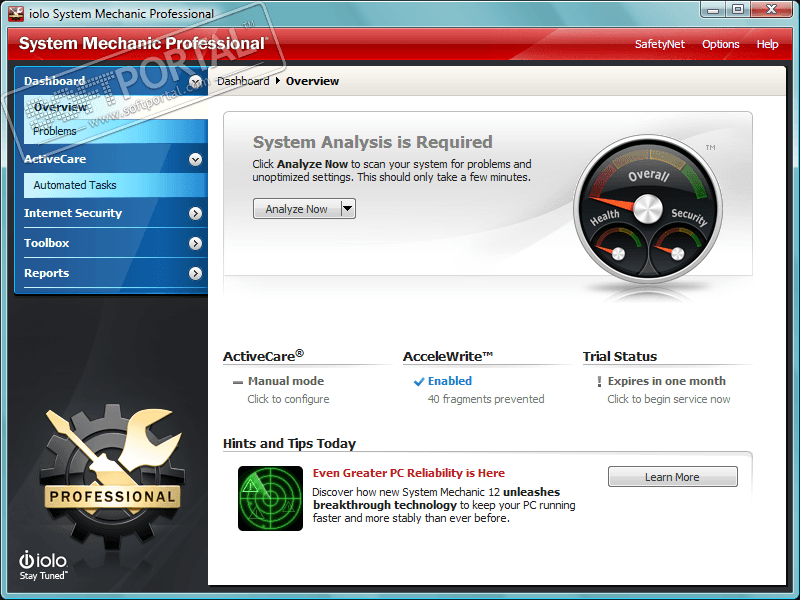Open the Help menu
The height and width of the screenshot is (600, 800).
click(x=767, y=44)
